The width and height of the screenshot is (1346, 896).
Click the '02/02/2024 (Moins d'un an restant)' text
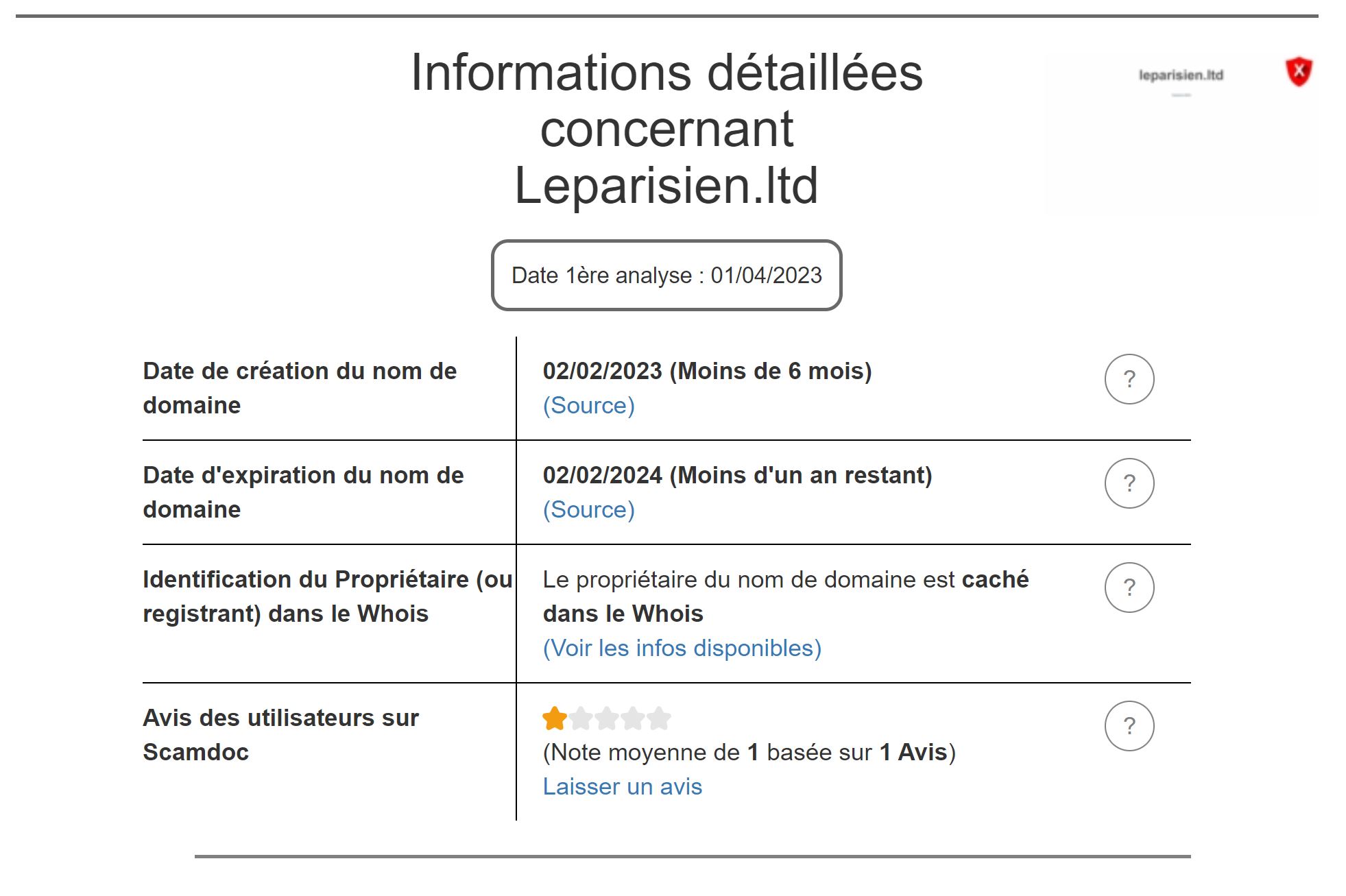tap(737, 475)
